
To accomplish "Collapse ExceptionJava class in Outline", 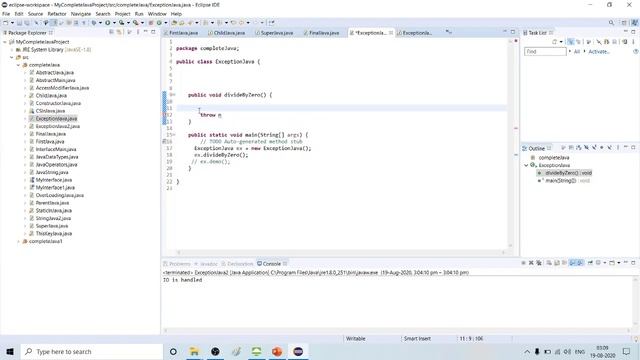I will (526, 165).
